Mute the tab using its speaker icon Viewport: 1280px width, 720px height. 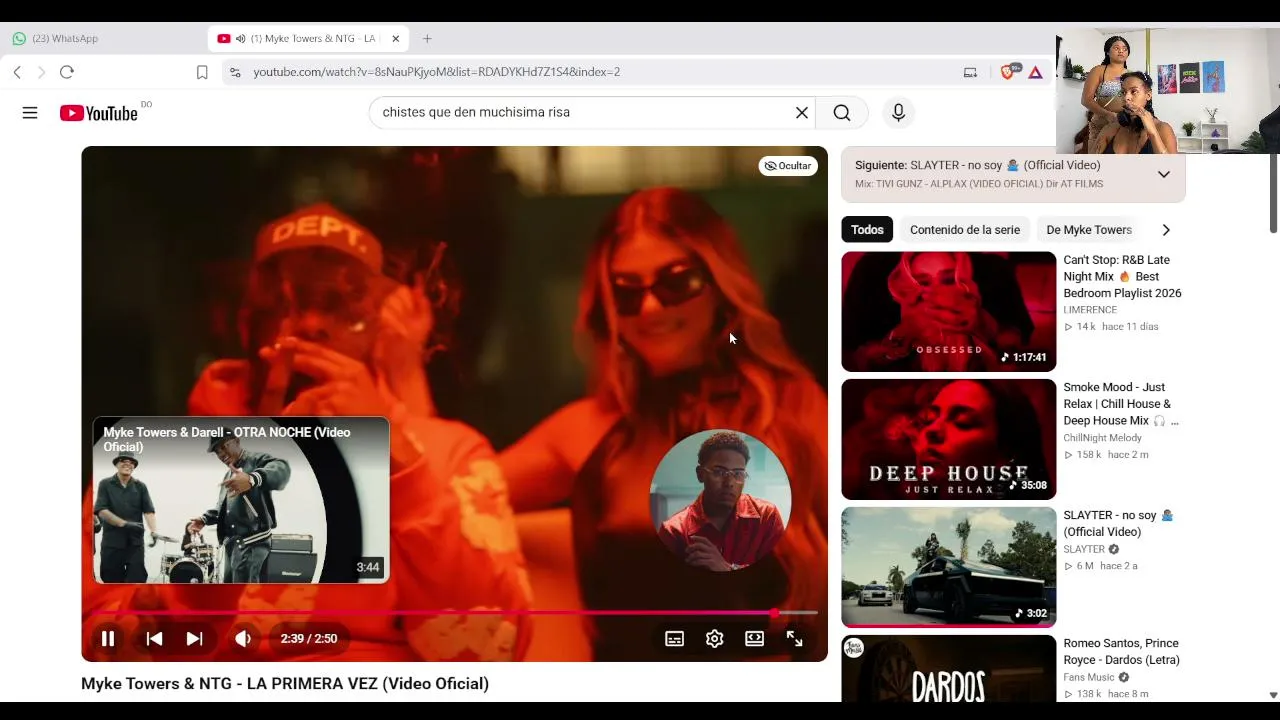pyautogui.click(x=241, y=39)
